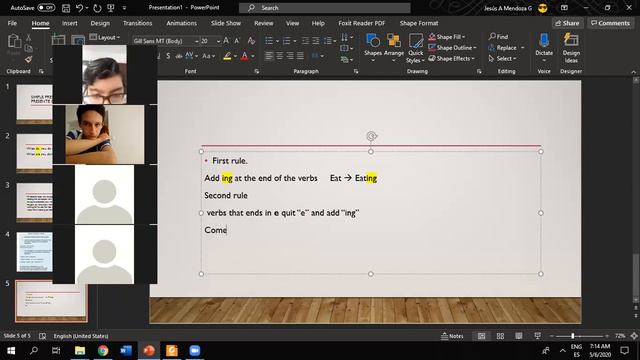Image resolution: width=640 pixels, height=360 pixels.
Task: Clear all formatting icon
Action: pyautogui.click(x=251, y=41)
